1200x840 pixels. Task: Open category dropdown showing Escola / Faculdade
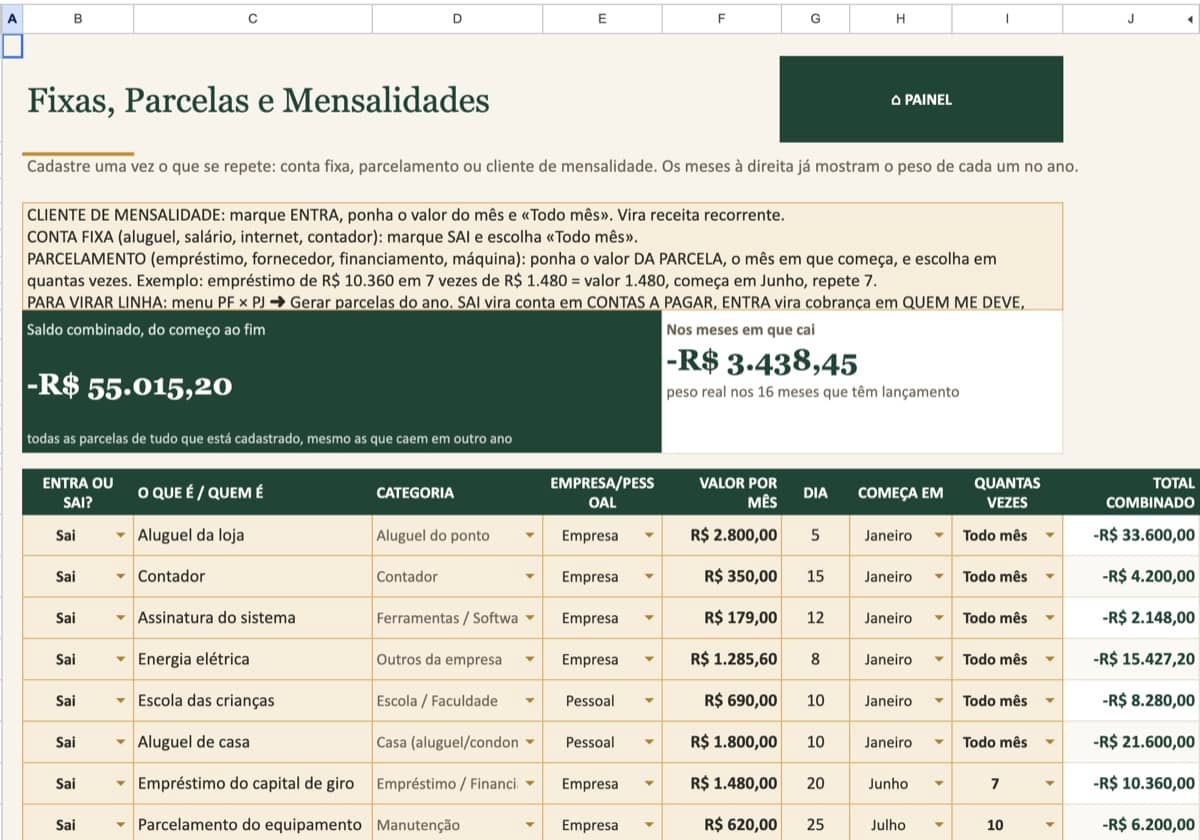(x=529, y=701)
